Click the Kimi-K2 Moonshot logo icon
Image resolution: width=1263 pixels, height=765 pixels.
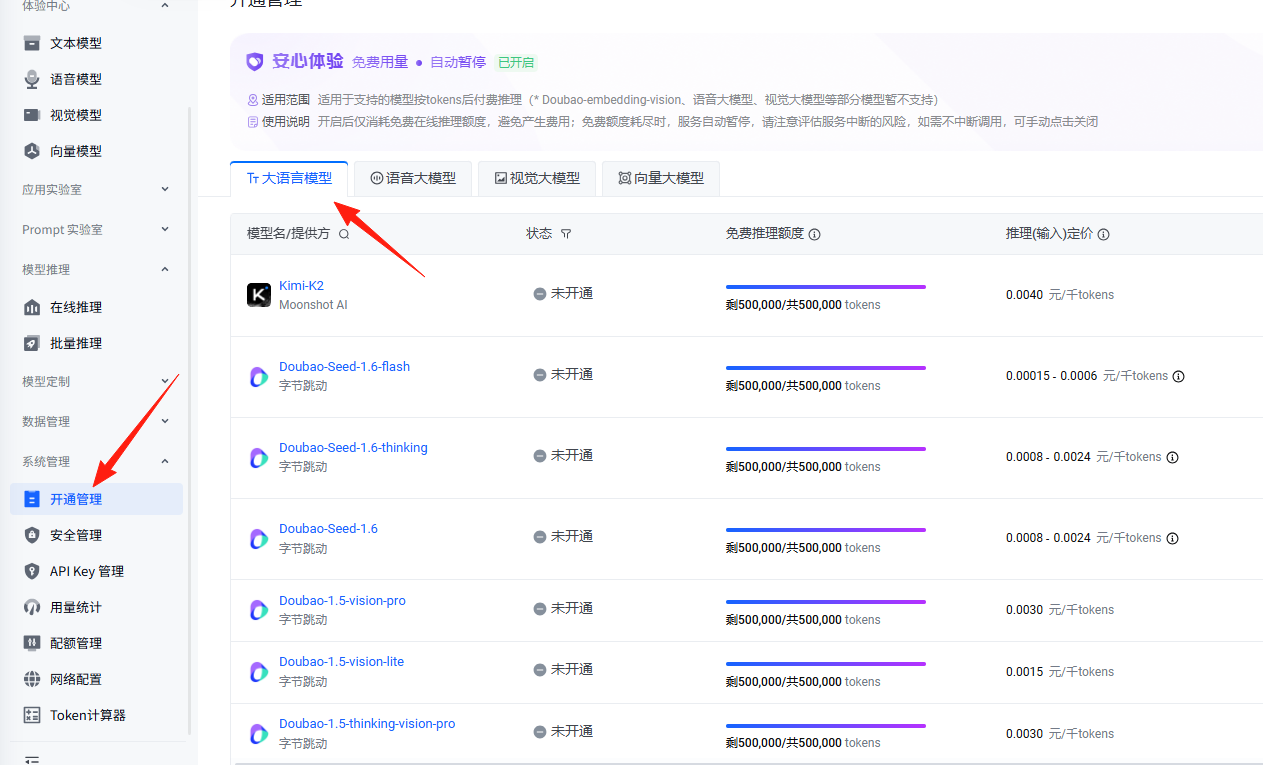click(259, 295)
